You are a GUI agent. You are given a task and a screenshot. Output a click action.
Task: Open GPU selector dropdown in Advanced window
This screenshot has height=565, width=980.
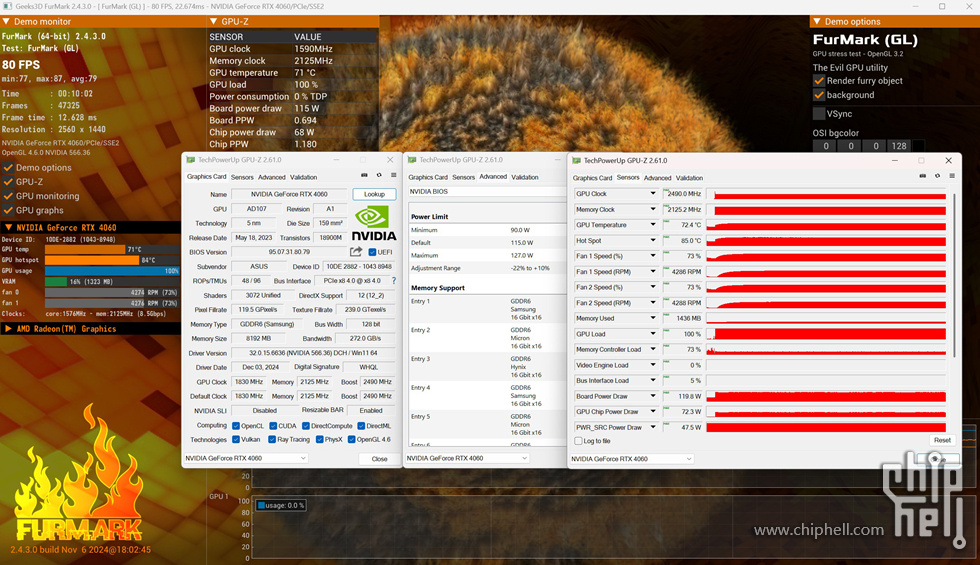point(467,458)
